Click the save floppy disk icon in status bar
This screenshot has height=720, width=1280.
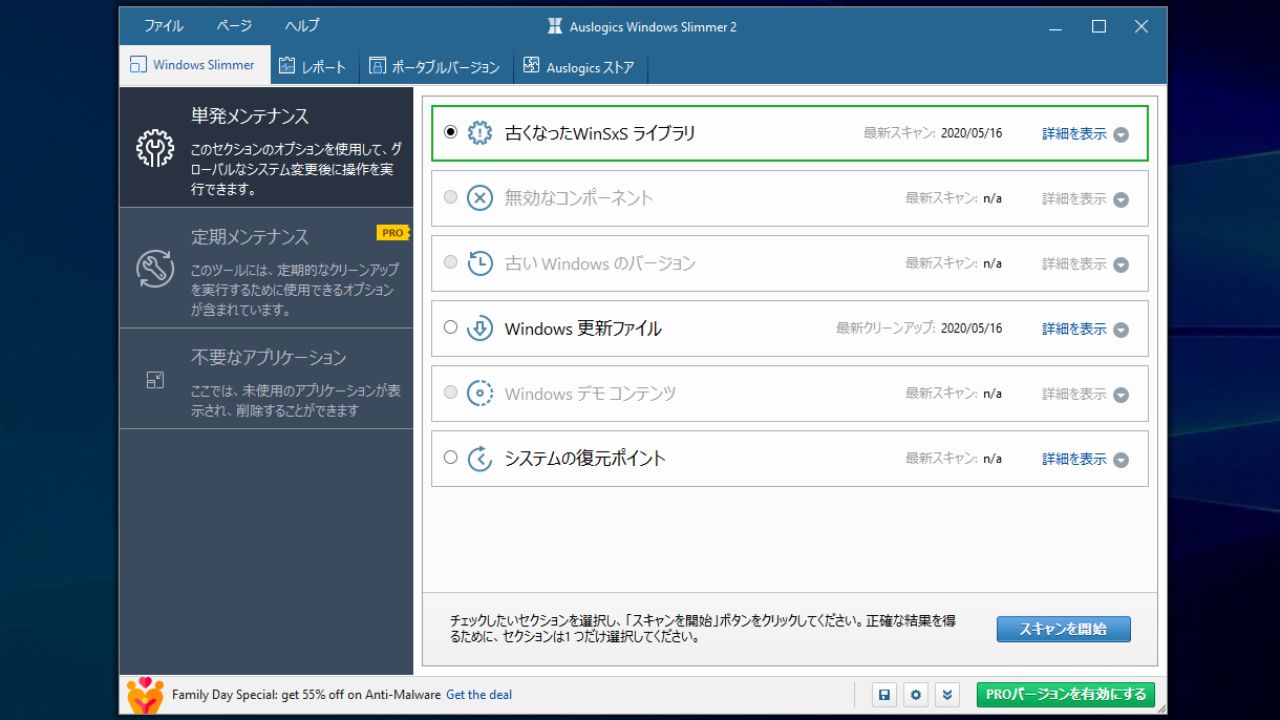tap(884, 695)
